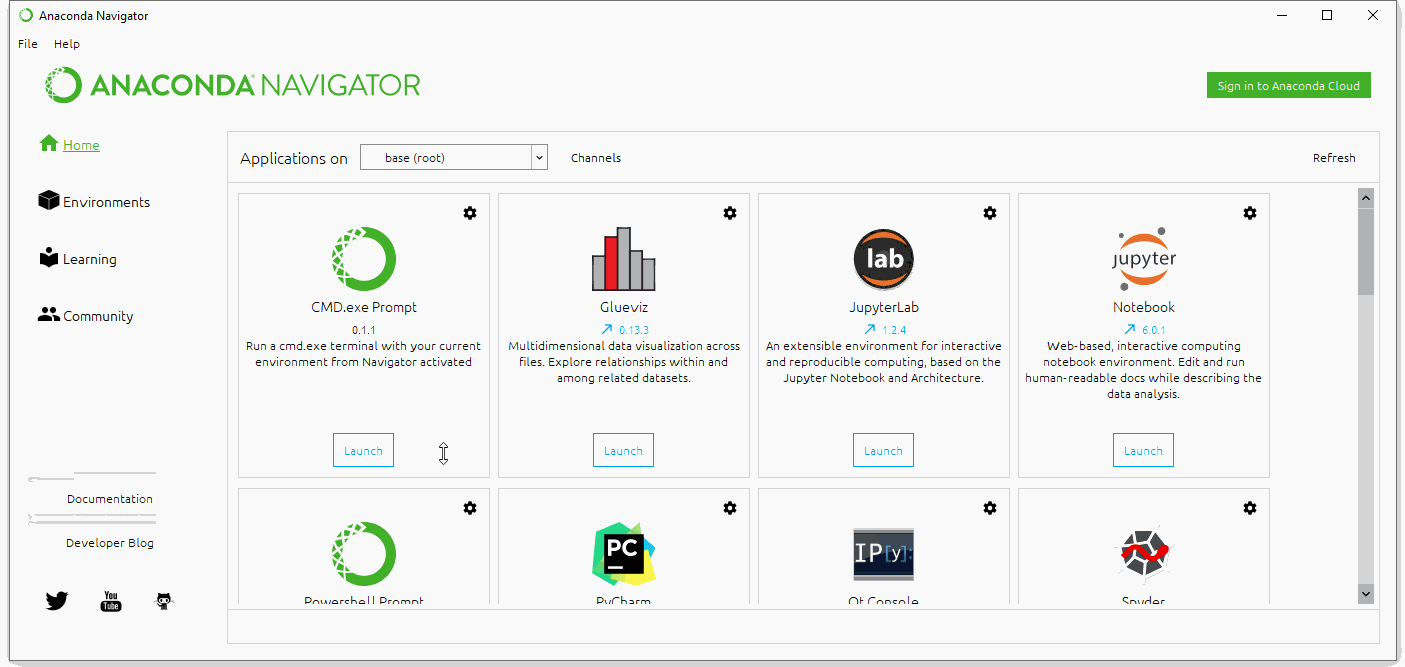Viewport: 1405px width, 667px height.
Task: Open the Powershell Prompt gear options
Action: [x=470, y=508]
